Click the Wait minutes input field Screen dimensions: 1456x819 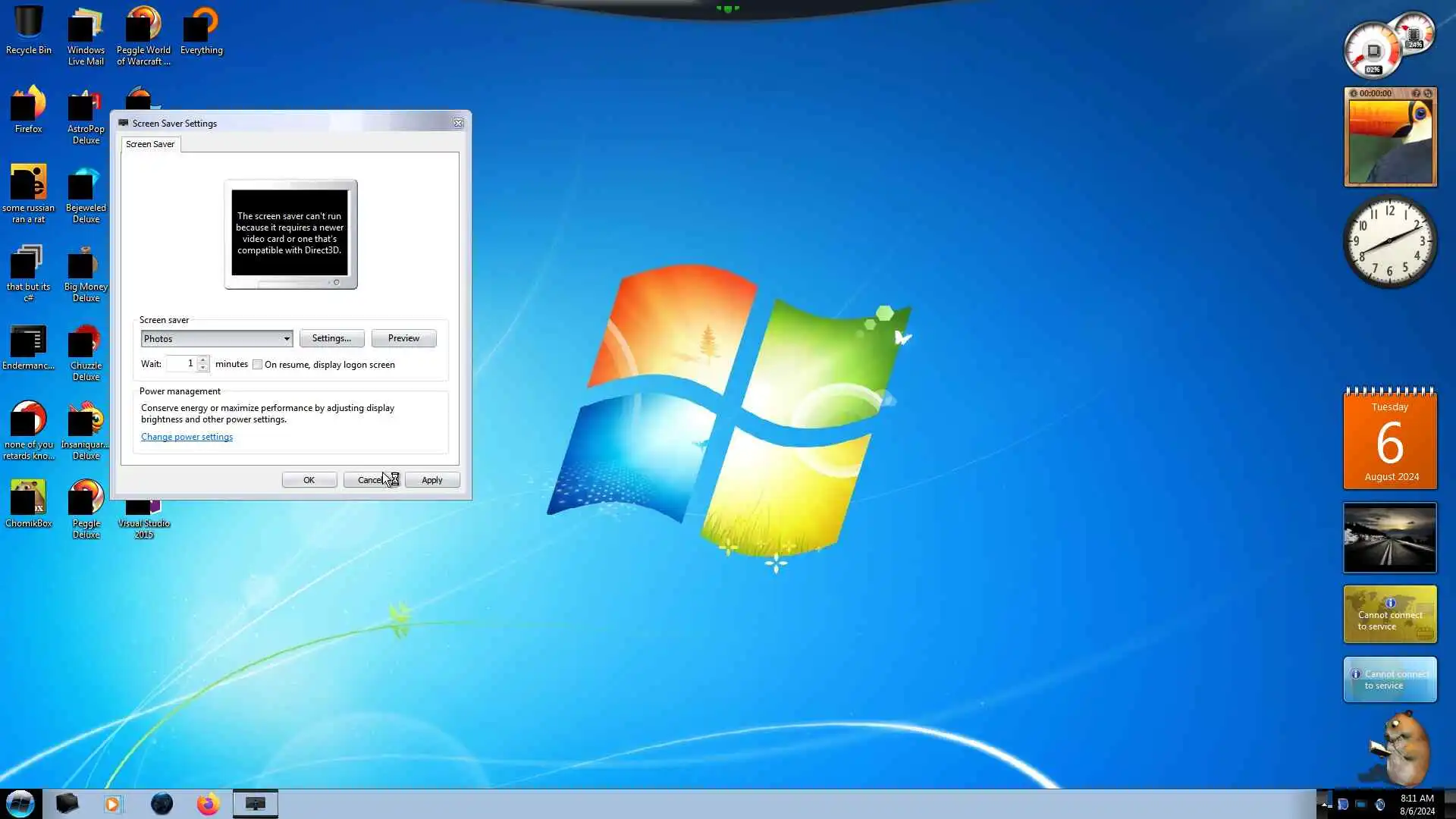pos(182,364)
